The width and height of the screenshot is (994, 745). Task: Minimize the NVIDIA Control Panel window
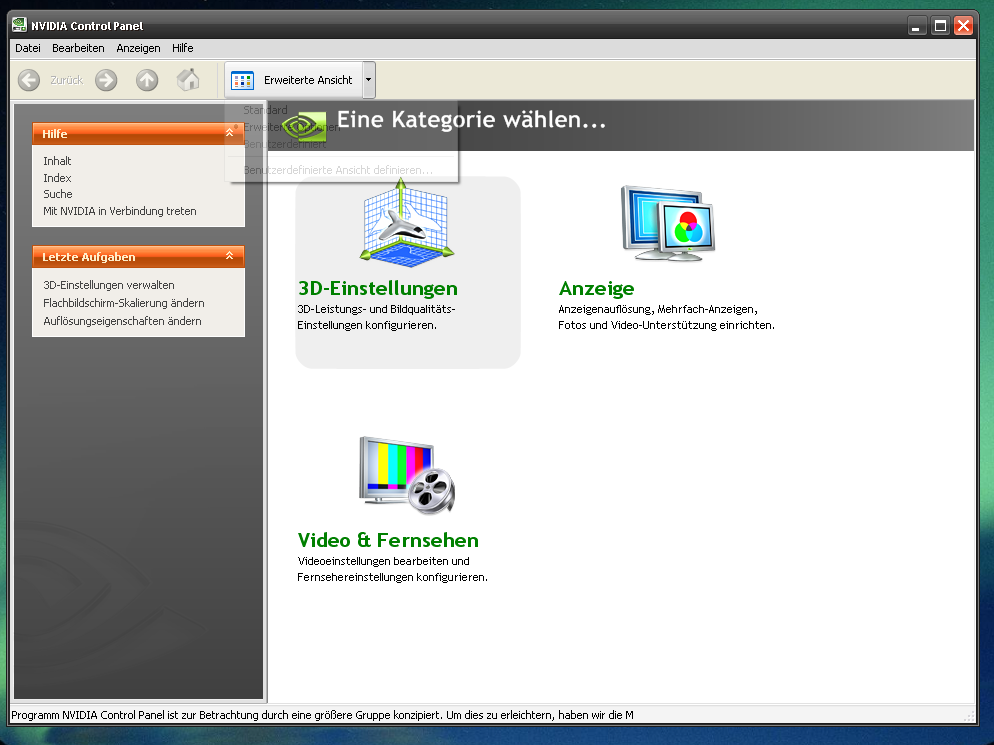916,26
